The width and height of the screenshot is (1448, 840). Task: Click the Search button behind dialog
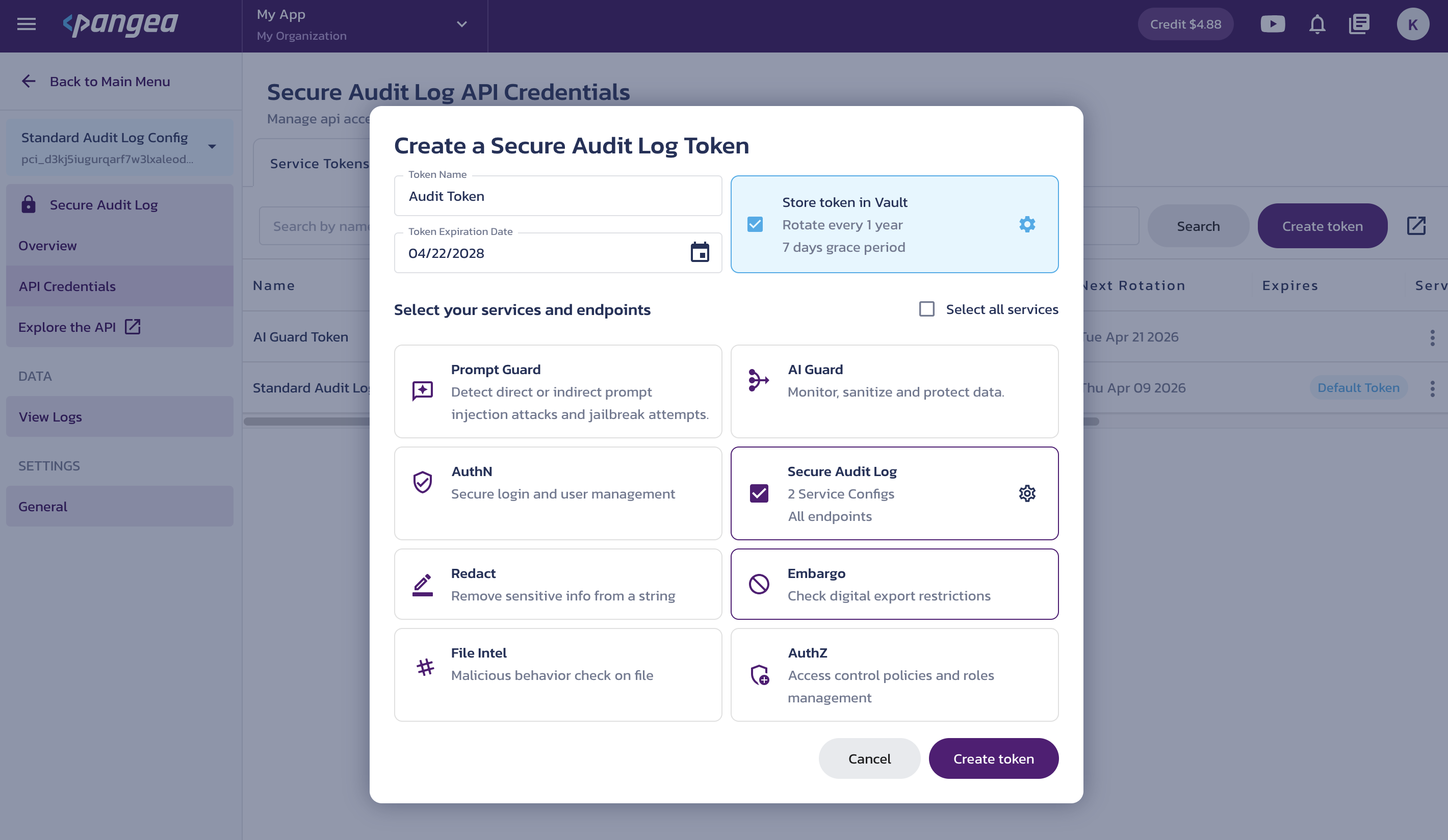pyautogui.click(x=1198, y=226)
